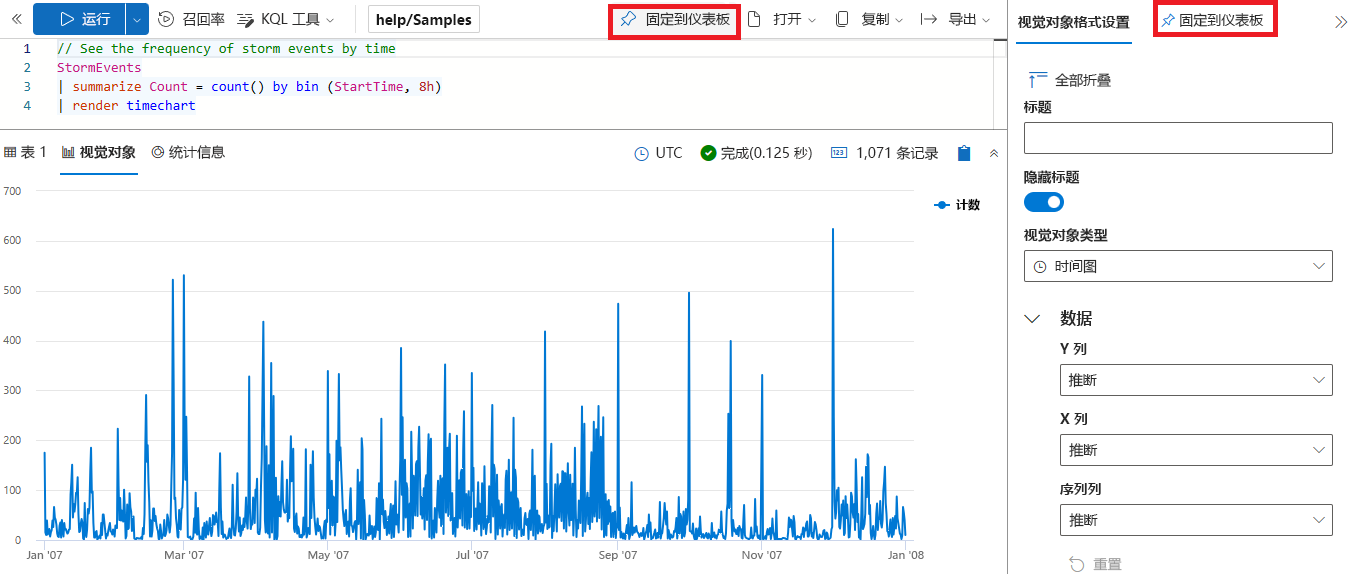Screen dimensions: 1350x576
Task: Click the 召回率 recall button
Action: pyautogui.click(x=191, y=19)
